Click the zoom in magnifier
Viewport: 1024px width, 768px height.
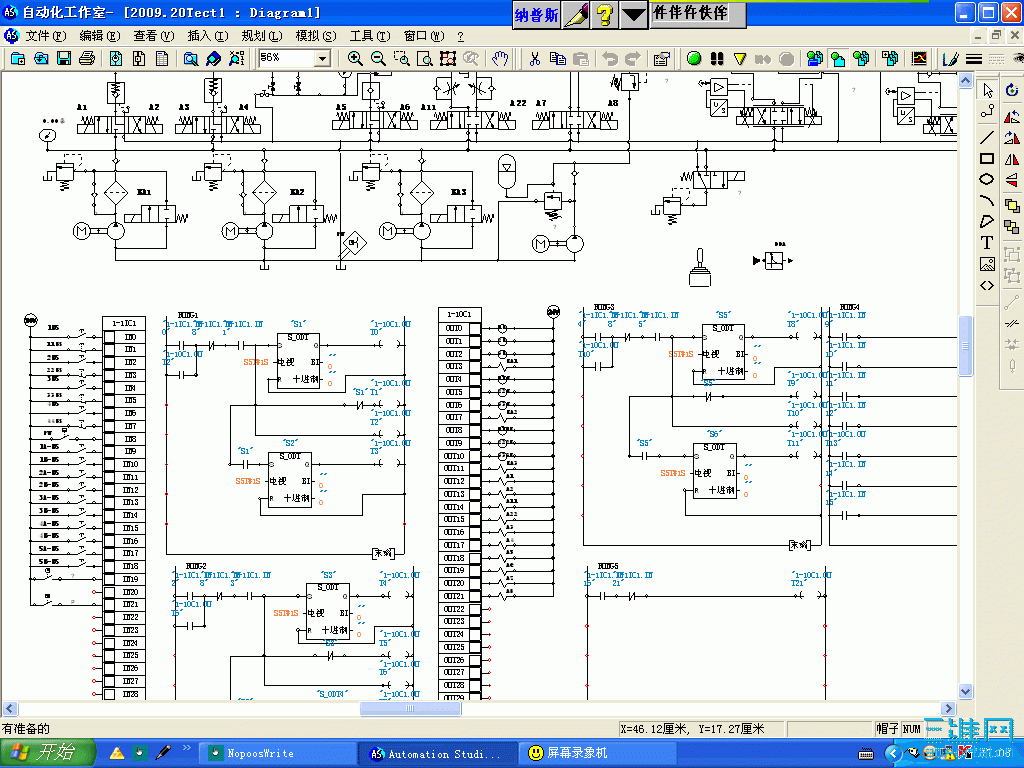355,59
